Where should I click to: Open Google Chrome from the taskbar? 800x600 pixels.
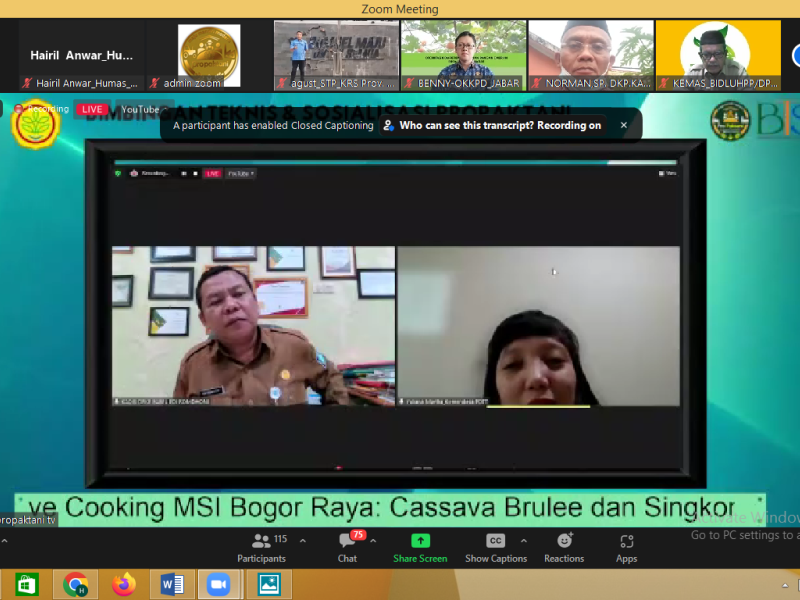[76, 585]
